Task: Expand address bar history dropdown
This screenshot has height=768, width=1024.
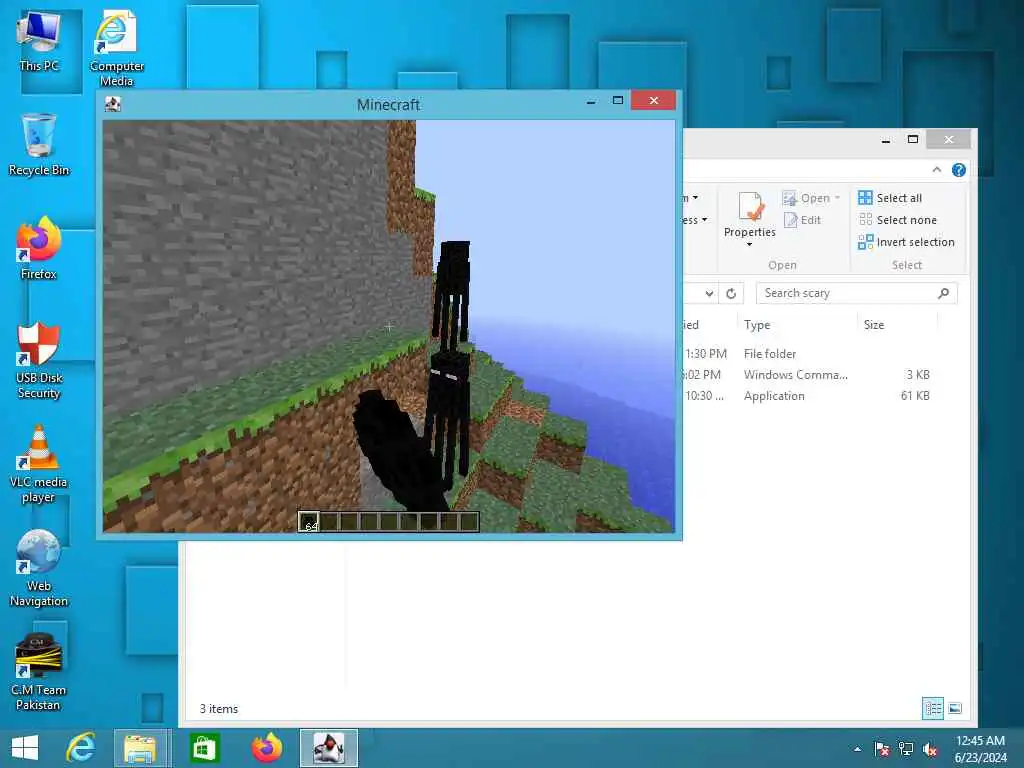Action: 709,294
